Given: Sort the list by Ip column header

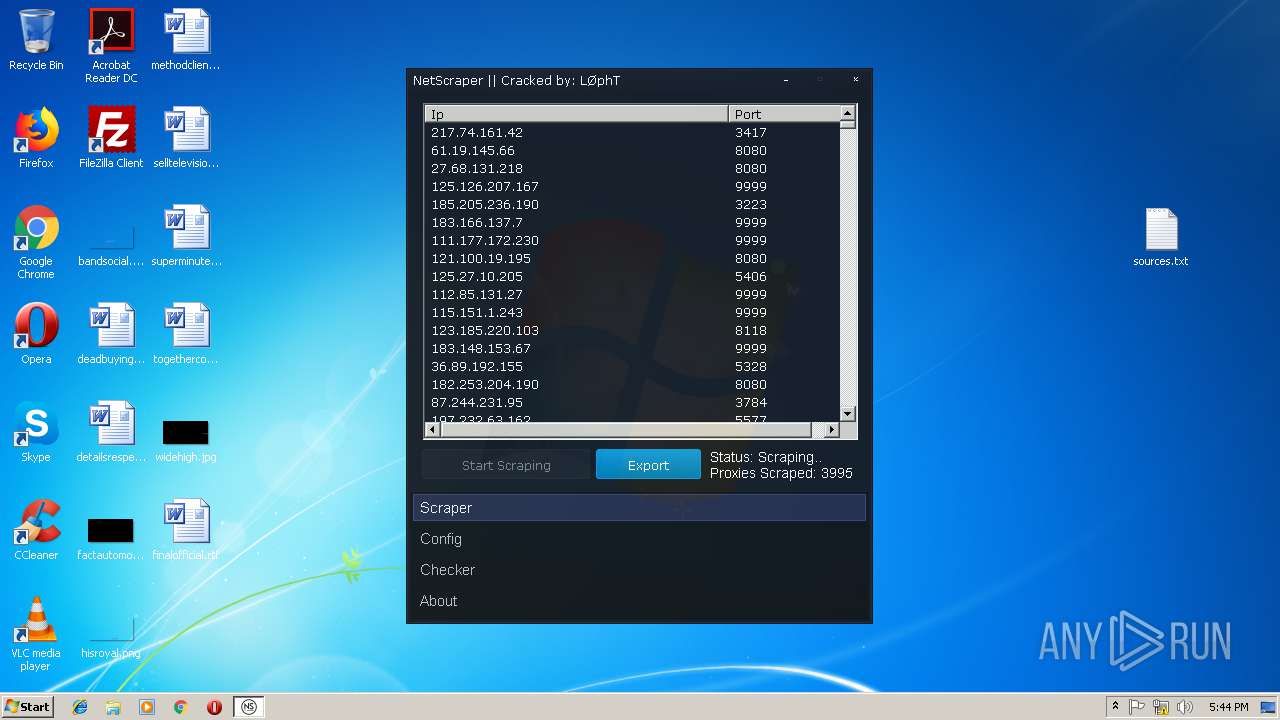Looking at the screenshot, I should point(576,114).
